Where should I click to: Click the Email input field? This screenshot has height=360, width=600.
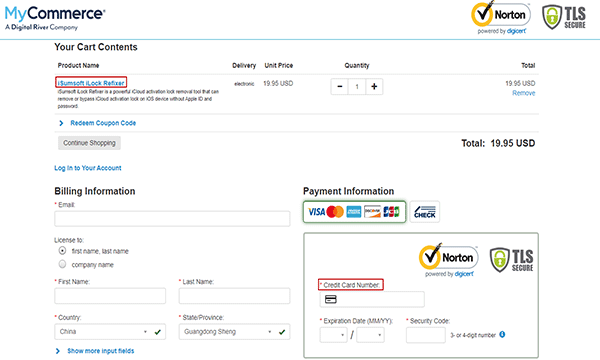[x=172, y=219]
